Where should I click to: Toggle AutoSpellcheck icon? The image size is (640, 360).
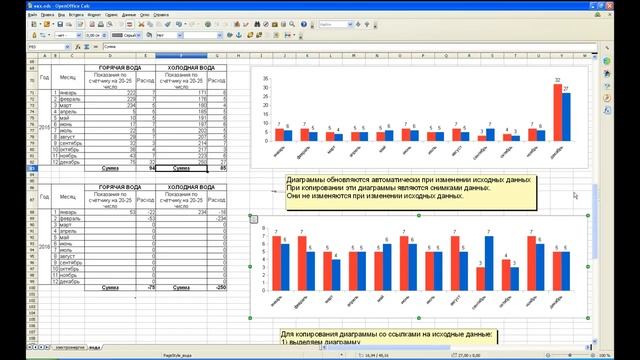(130, 24)
